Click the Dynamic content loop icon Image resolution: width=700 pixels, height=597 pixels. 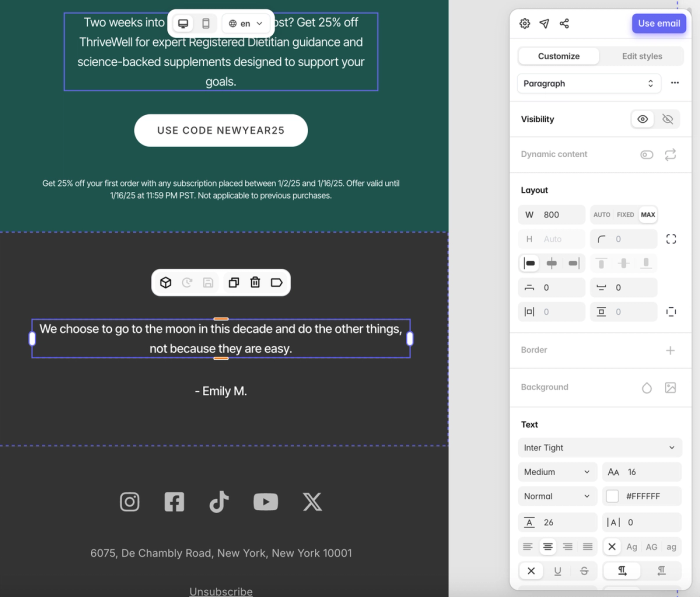click(x=670, y=154)
